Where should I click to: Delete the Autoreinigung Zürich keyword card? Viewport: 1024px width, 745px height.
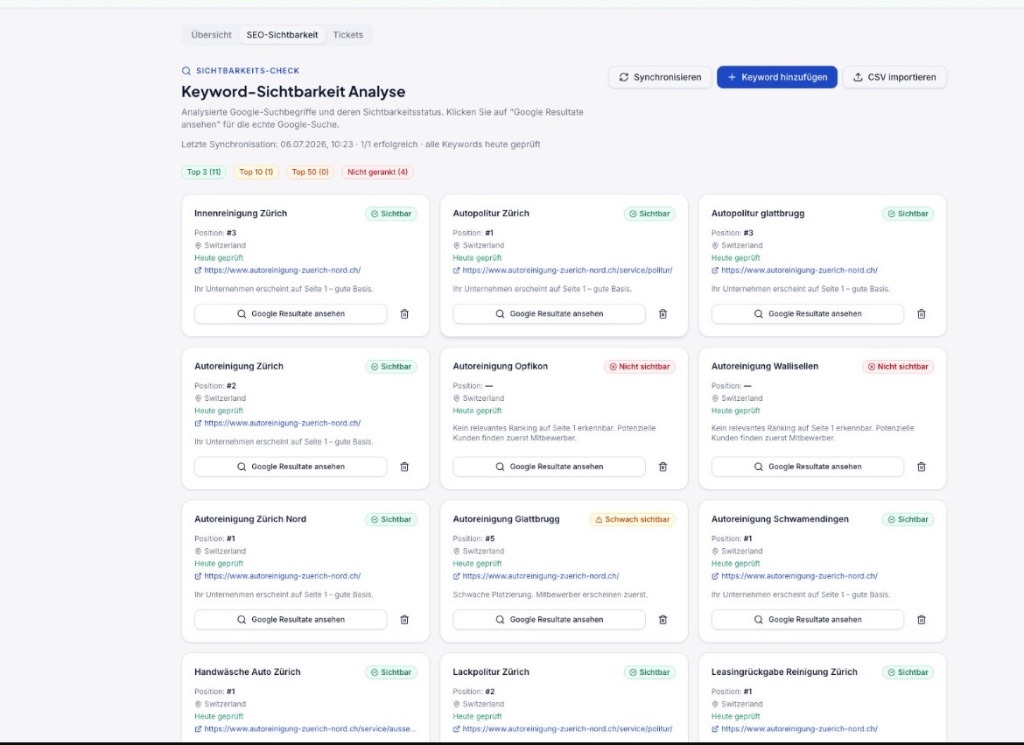click(x=404, y=467)
